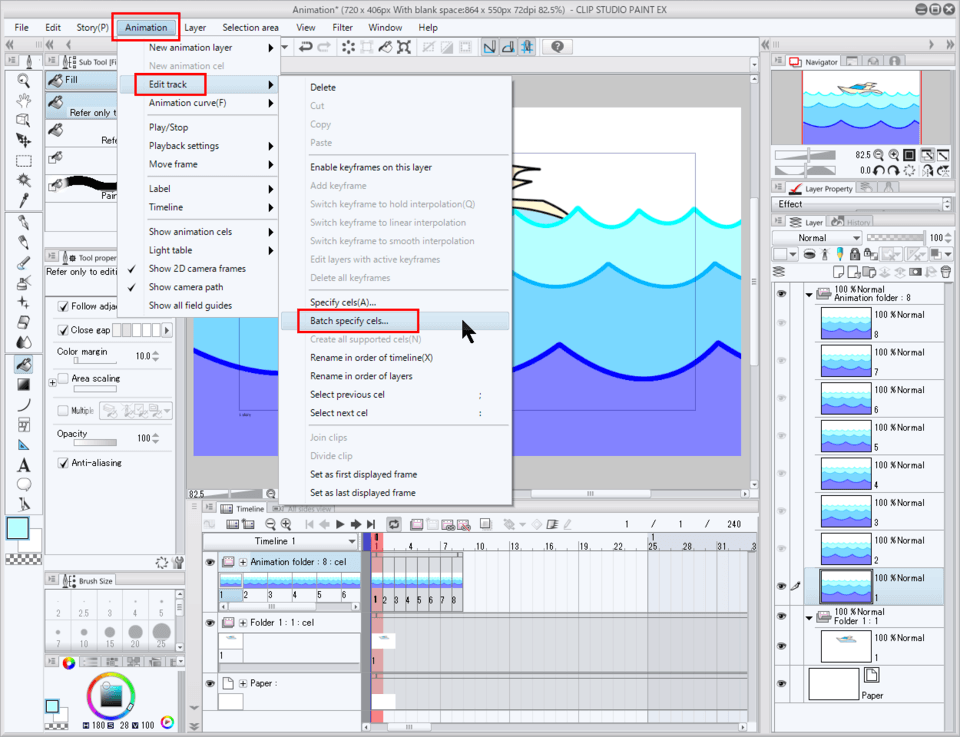Viewport: 960px width, 737px height.
Task: Select the Eraser tool in the toolbox
Action: coord(24,322)
